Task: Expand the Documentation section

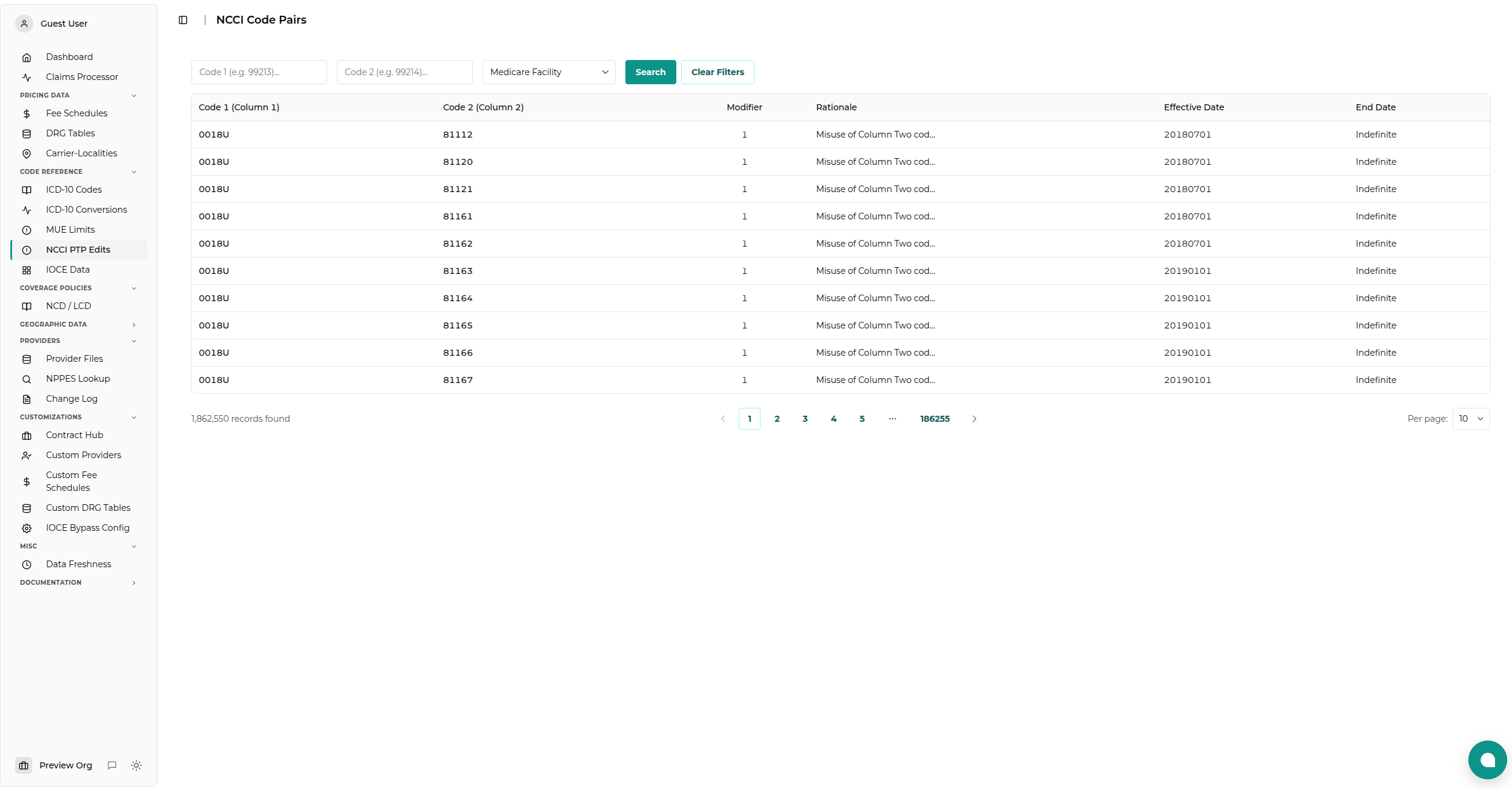Action: [x=134, y=583]
